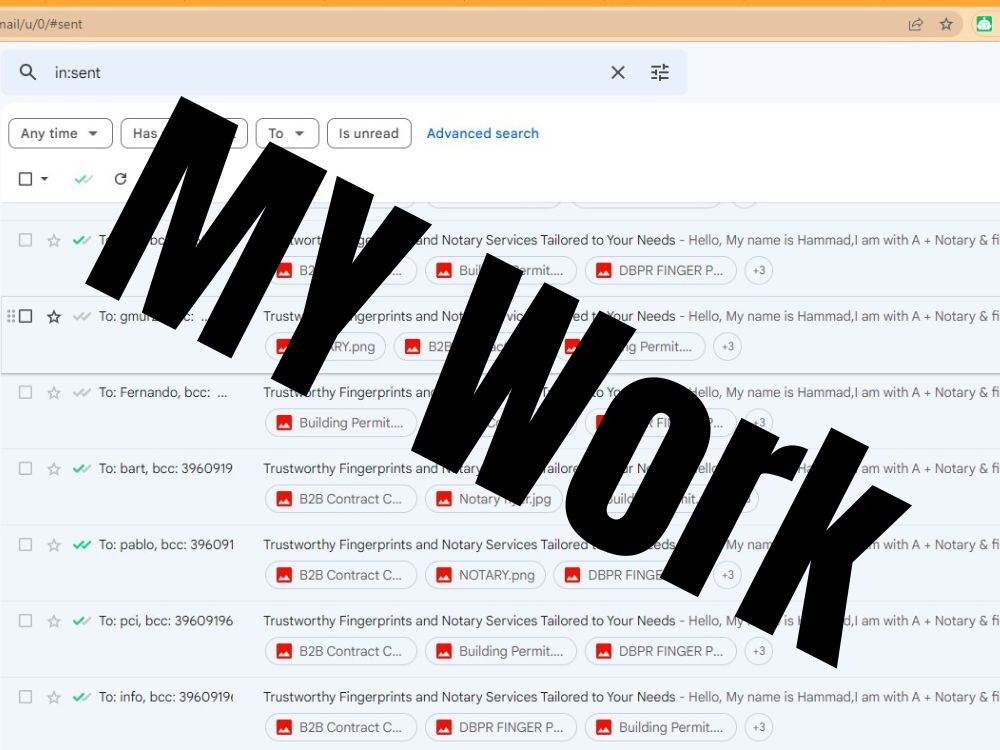Click grey check icon on To: gmu row
The image size is (1000, 750).
coord(82,316)
